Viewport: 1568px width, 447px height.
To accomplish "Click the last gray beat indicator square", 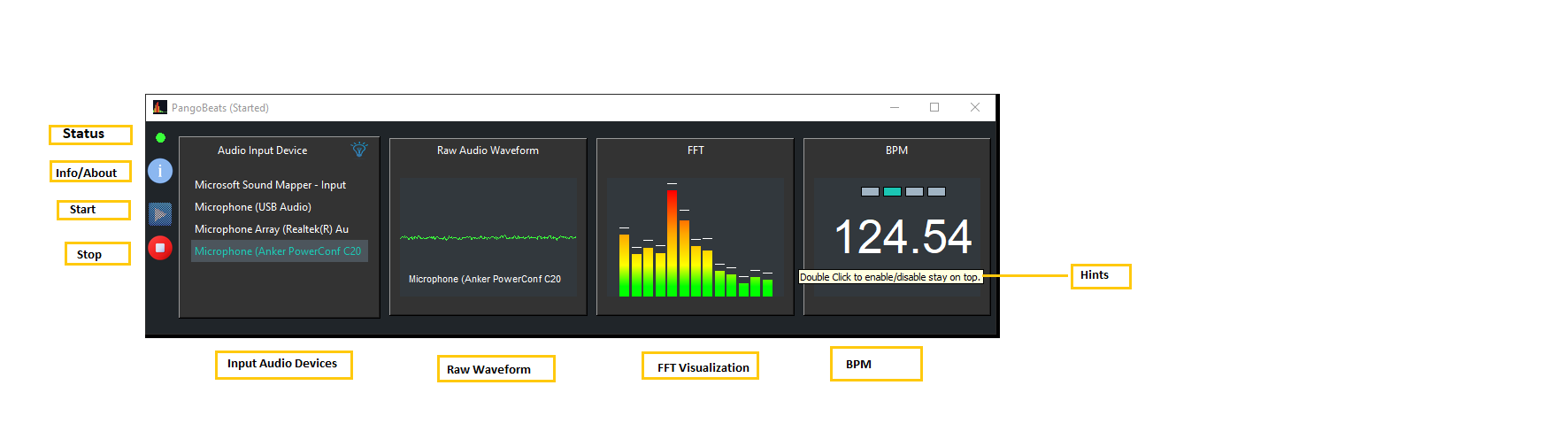I will coord(936,191).
